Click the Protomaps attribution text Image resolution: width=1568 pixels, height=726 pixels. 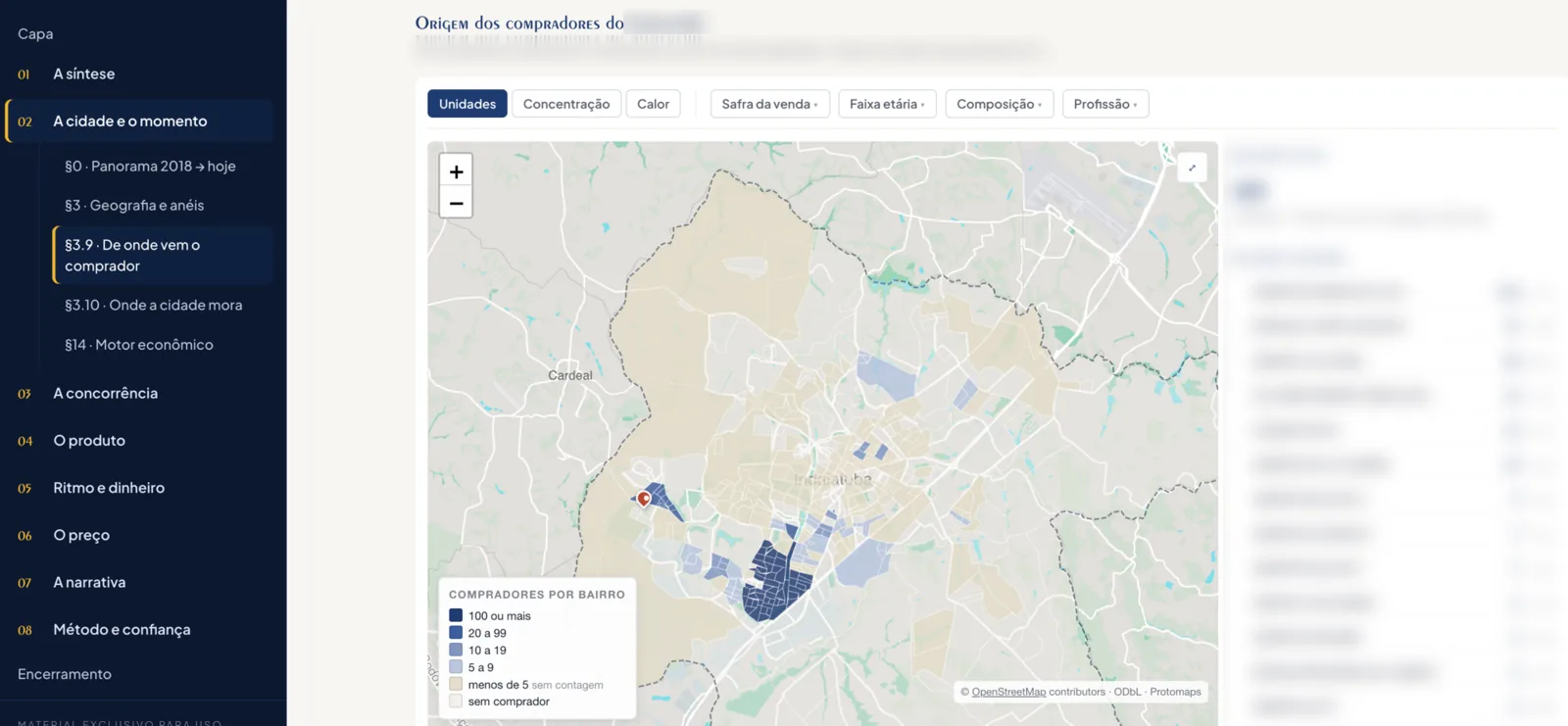coord(1175,692)
